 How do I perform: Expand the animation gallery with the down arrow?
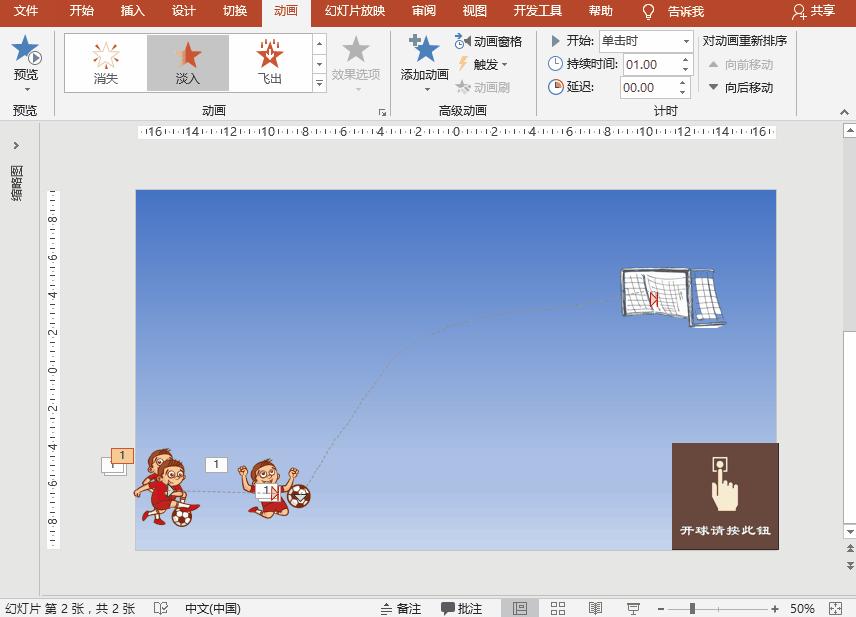click(320, 82)
